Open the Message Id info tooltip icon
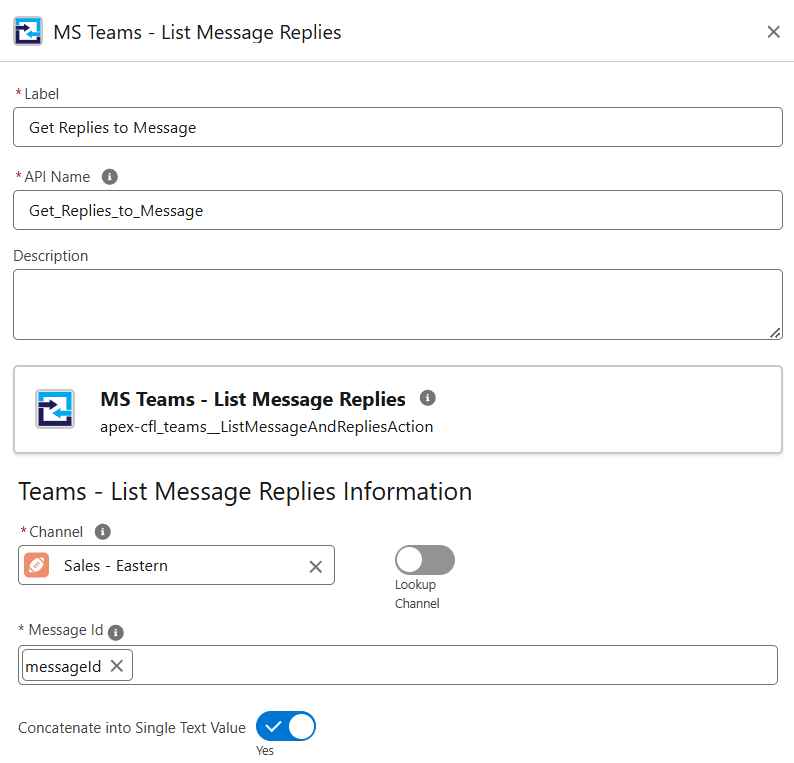The width and height of the screenshot is (794, 763). [x=116, y=632]
